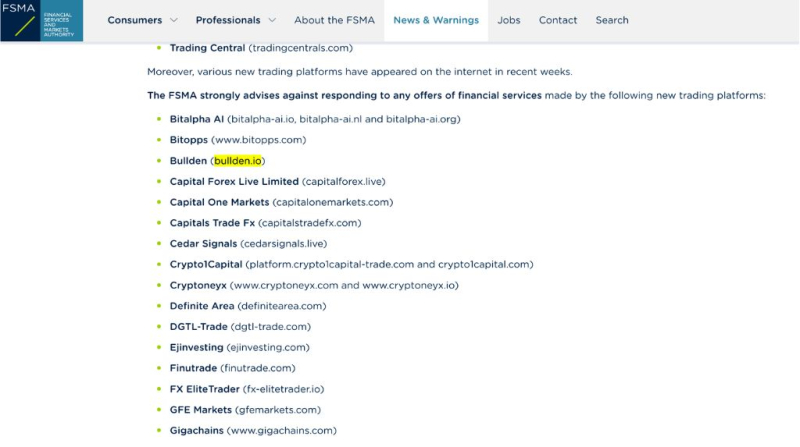Open the Jobs page
This screenshot has height=447, width=800.
[x=509, y=20]
